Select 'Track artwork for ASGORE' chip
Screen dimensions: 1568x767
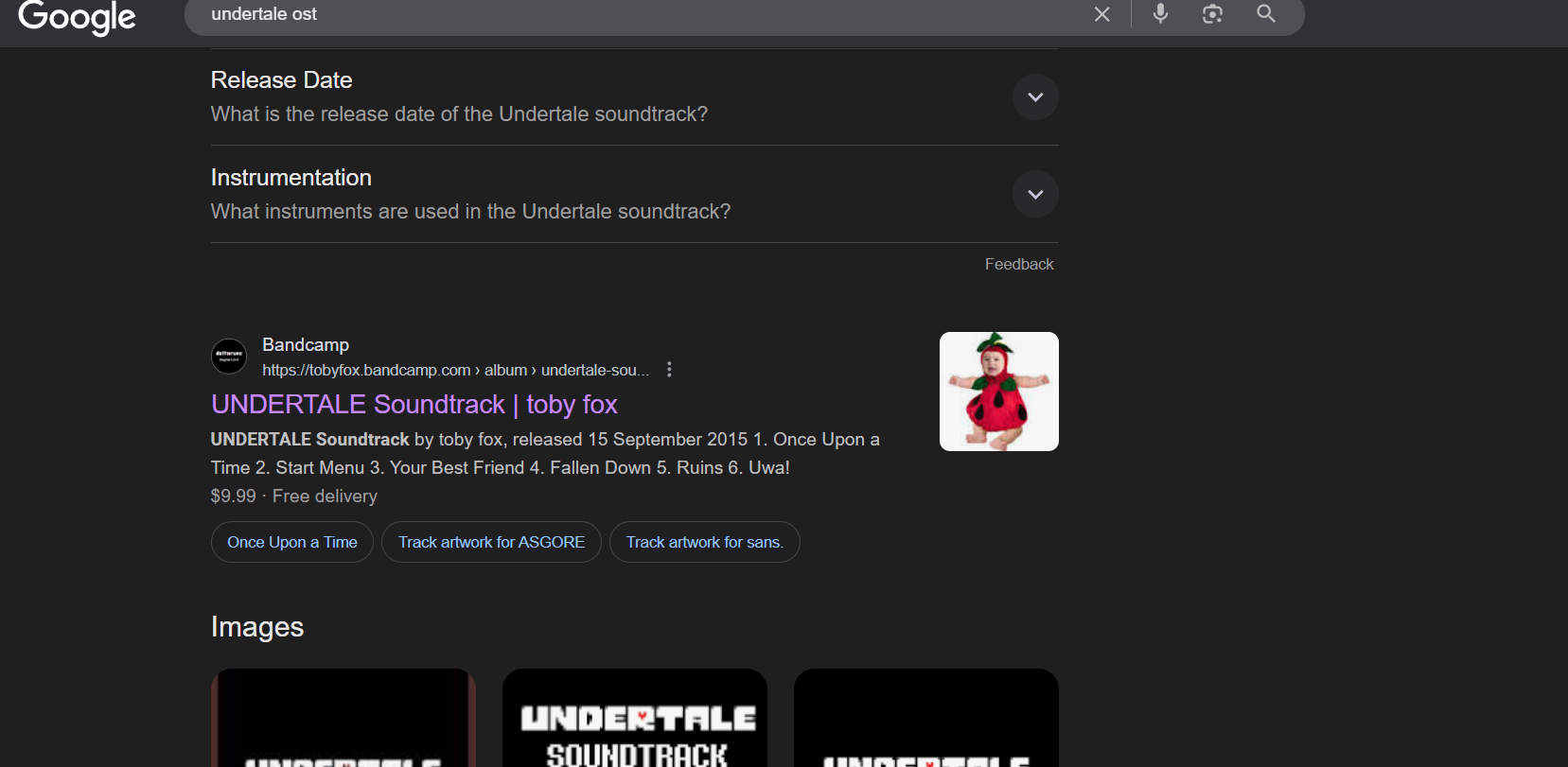pyautogui.click(x=491, y=542)
